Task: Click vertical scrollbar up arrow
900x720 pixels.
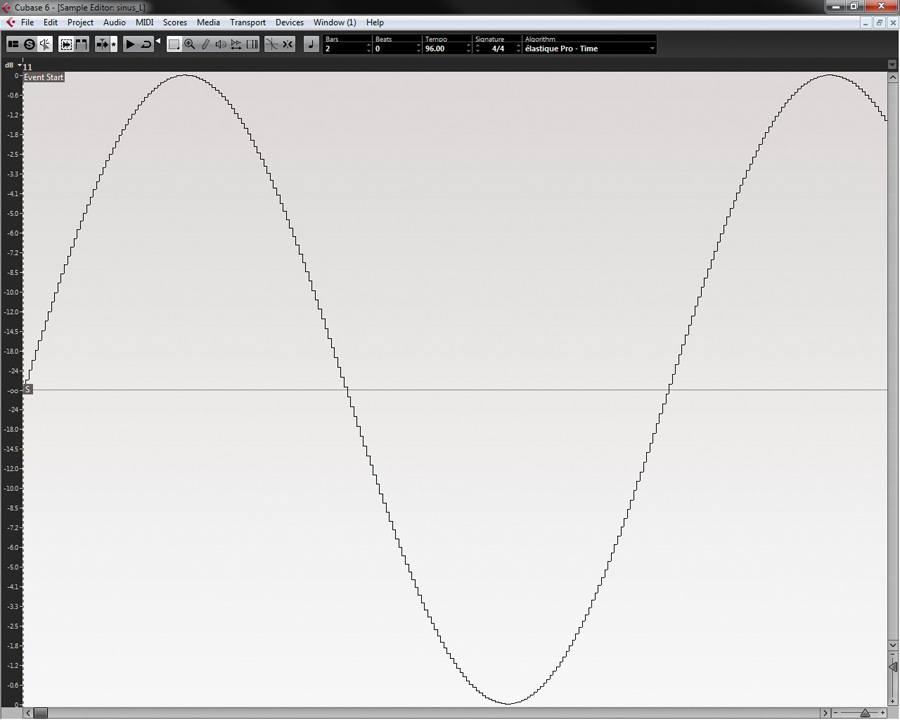Action: pyautogui.click(x=893, y=77)
